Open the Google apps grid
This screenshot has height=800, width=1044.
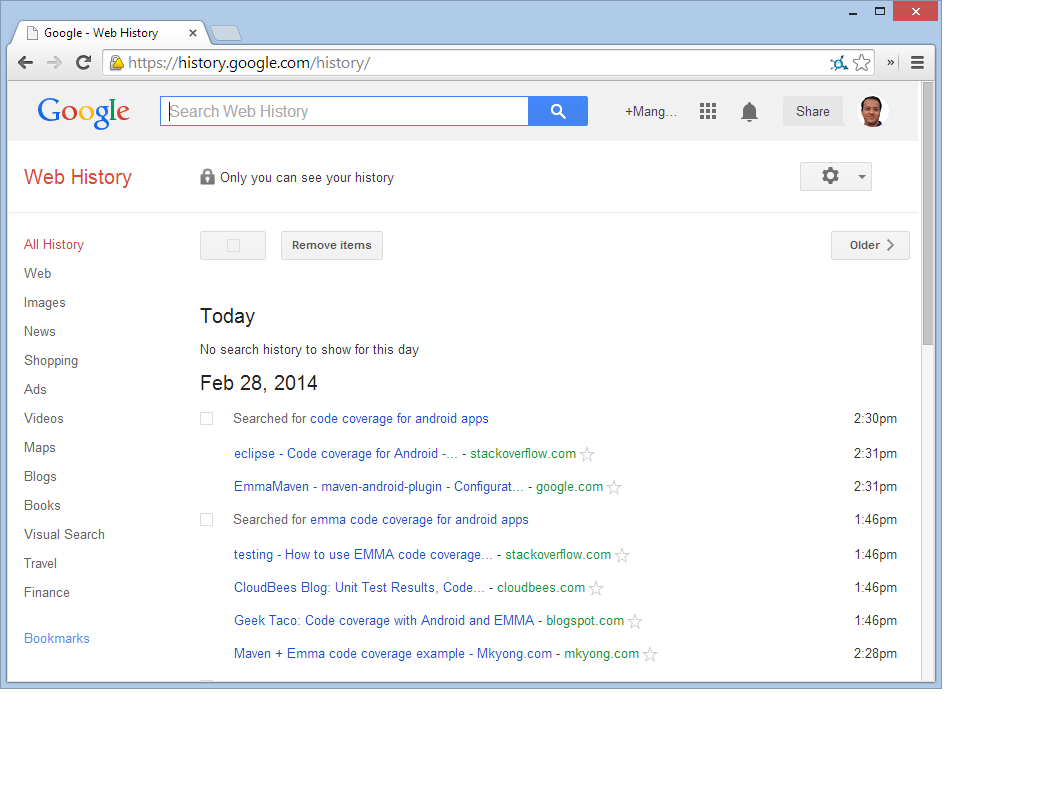click(708, 111)
